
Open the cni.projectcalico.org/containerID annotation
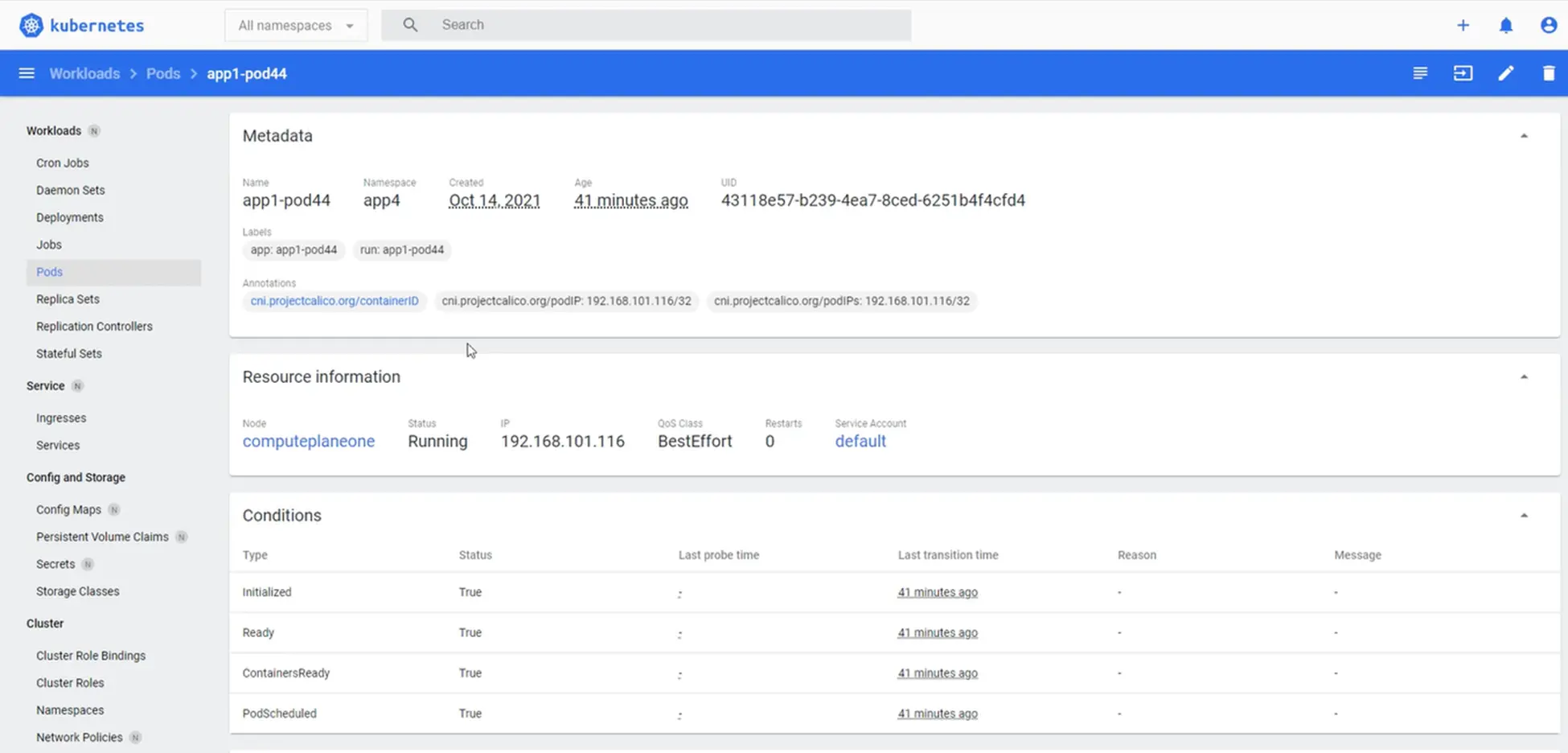coord(334,301)
